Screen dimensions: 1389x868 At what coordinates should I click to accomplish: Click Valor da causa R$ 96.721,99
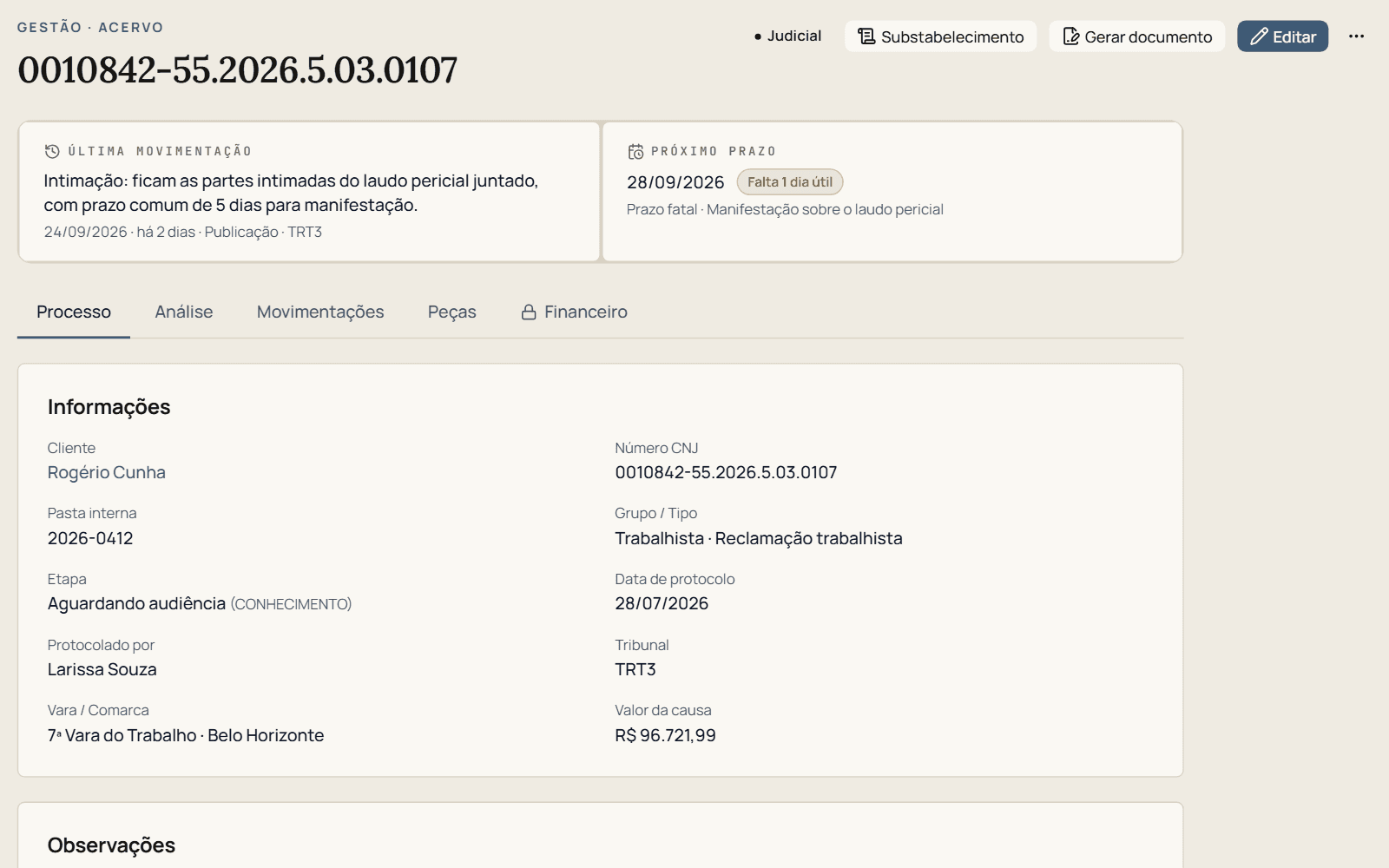point(665,735)
